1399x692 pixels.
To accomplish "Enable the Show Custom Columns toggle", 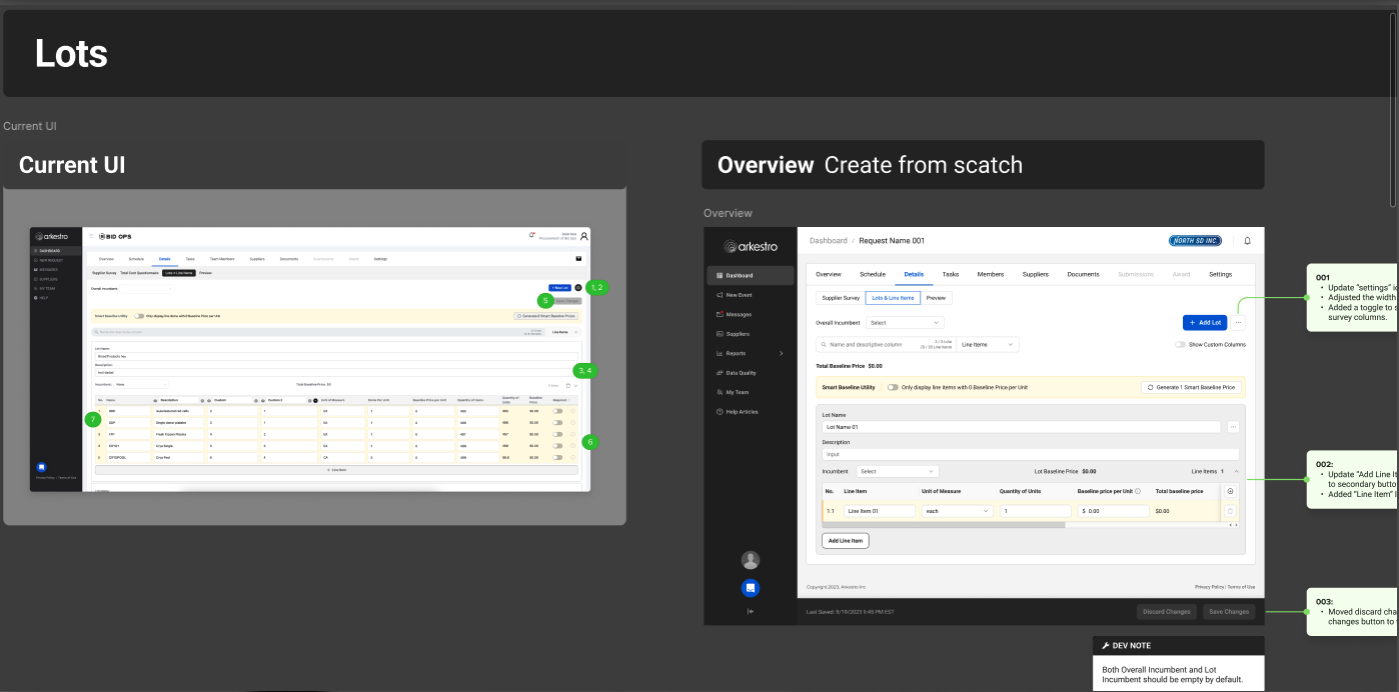I will coord(1180,344).
